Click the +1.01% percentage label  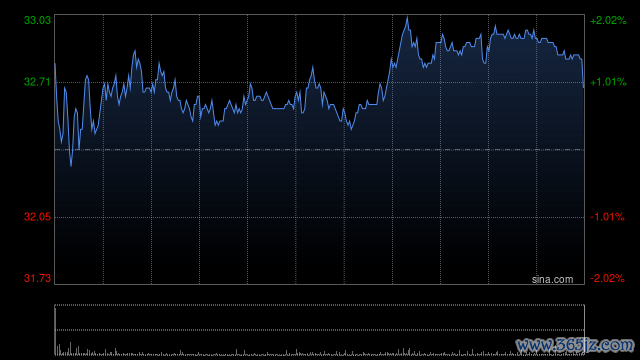pos(608,82)
